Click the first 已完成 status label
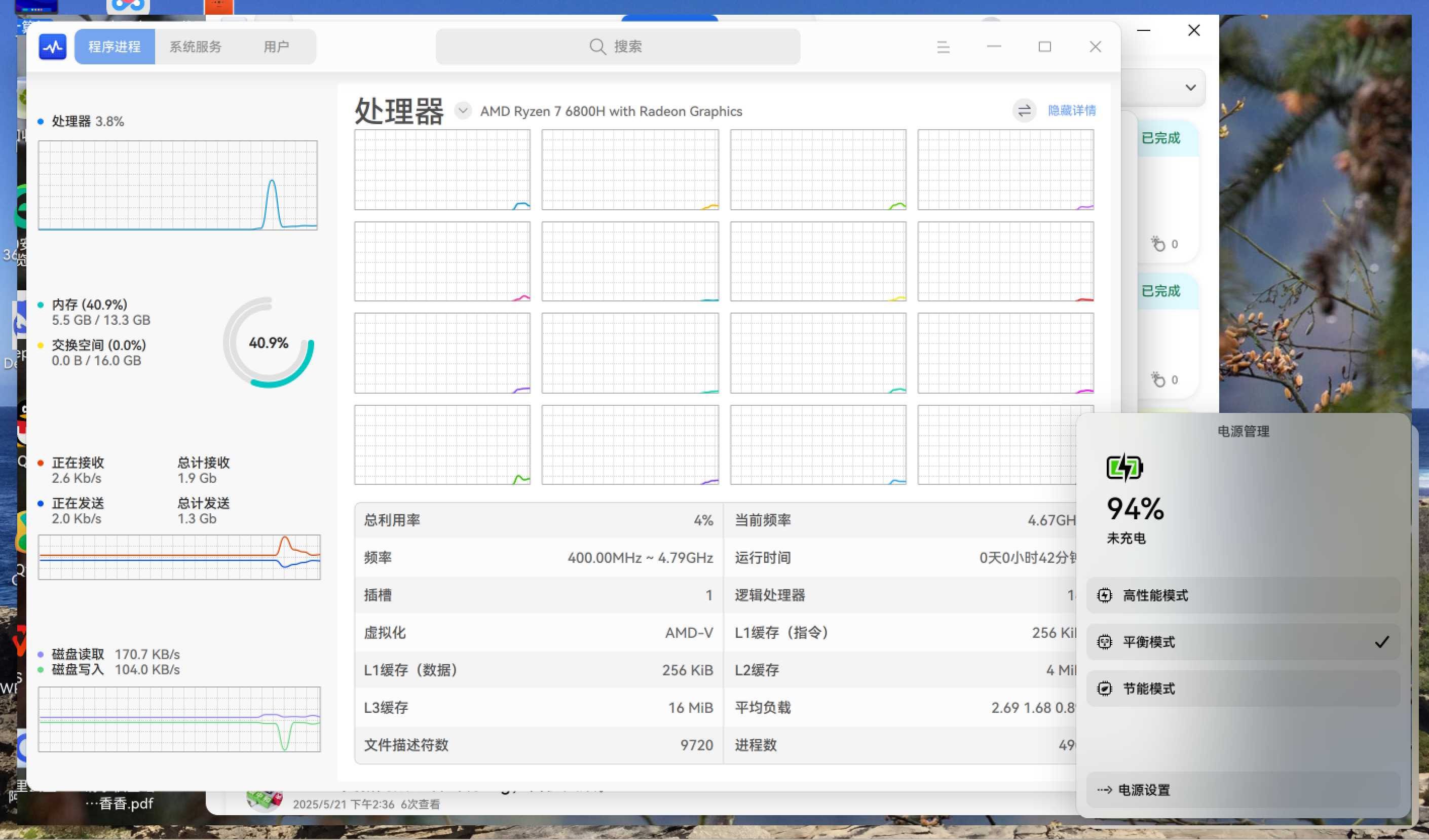The height and width of the screenshot is (840, 1429). tap(1161, 138)
